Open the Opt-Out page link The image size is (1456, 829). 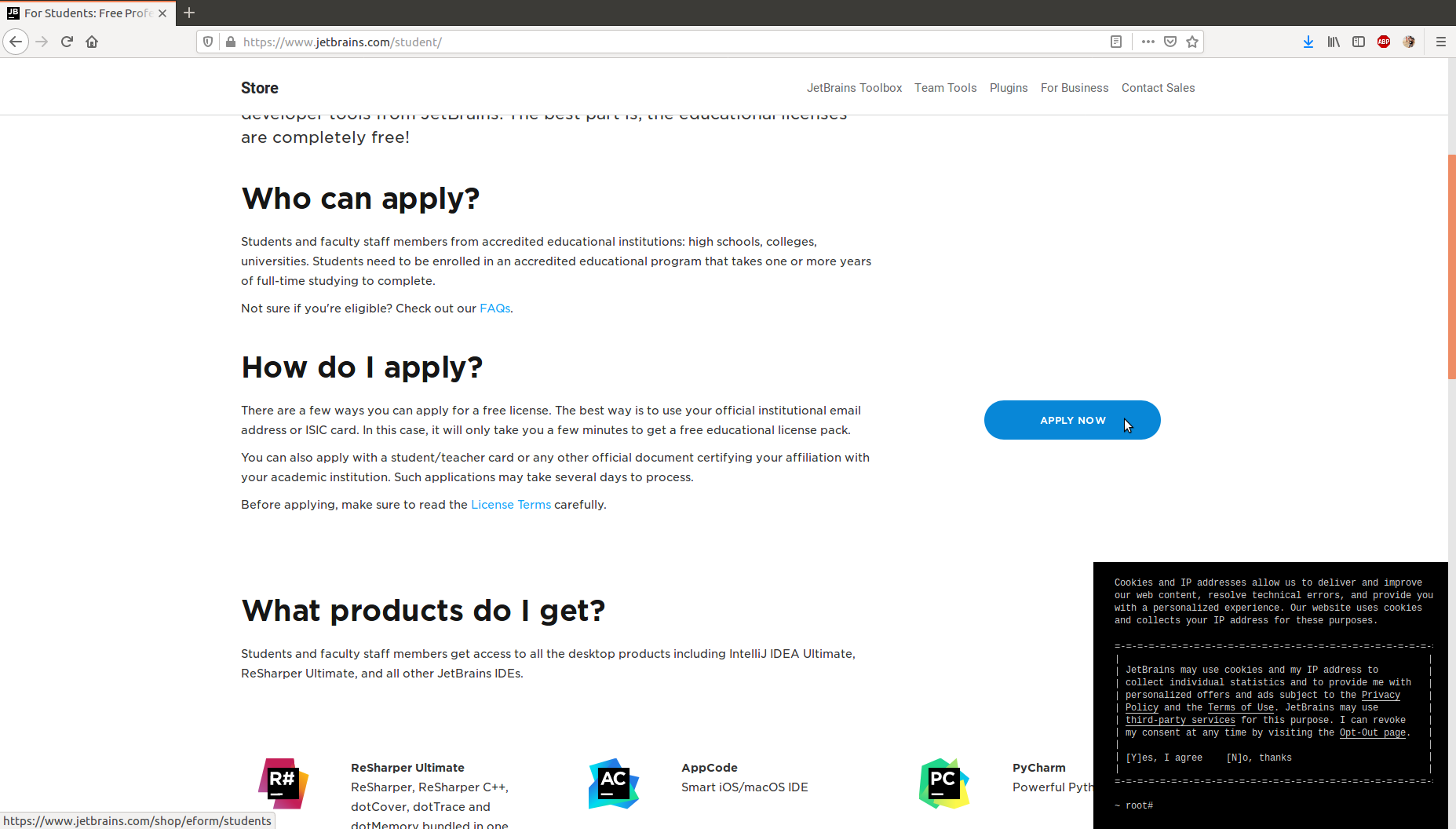(1372, 733)
